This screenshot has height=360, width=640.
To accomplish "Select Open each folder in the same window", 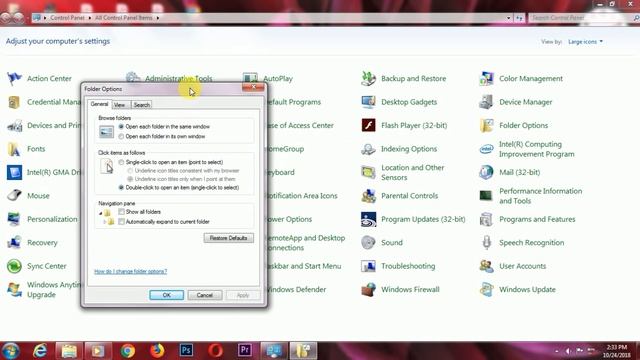I will coord(121,127).
